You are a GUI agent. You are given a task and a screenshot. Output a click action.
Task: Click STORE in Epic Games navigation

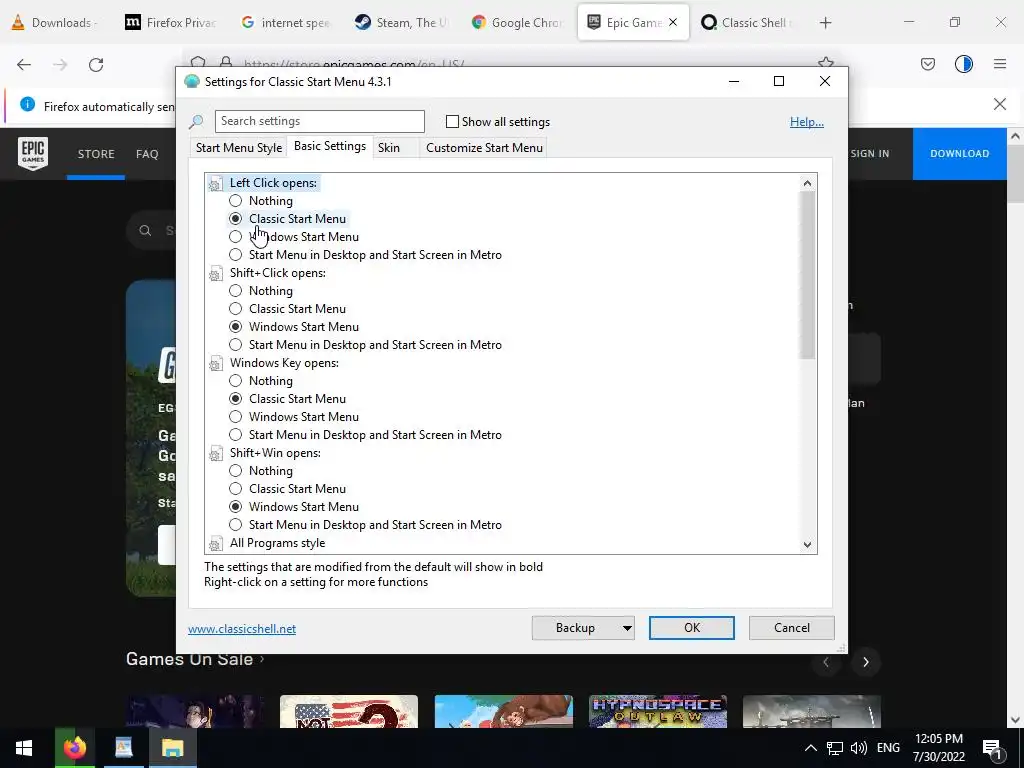[x=96, y=154]
